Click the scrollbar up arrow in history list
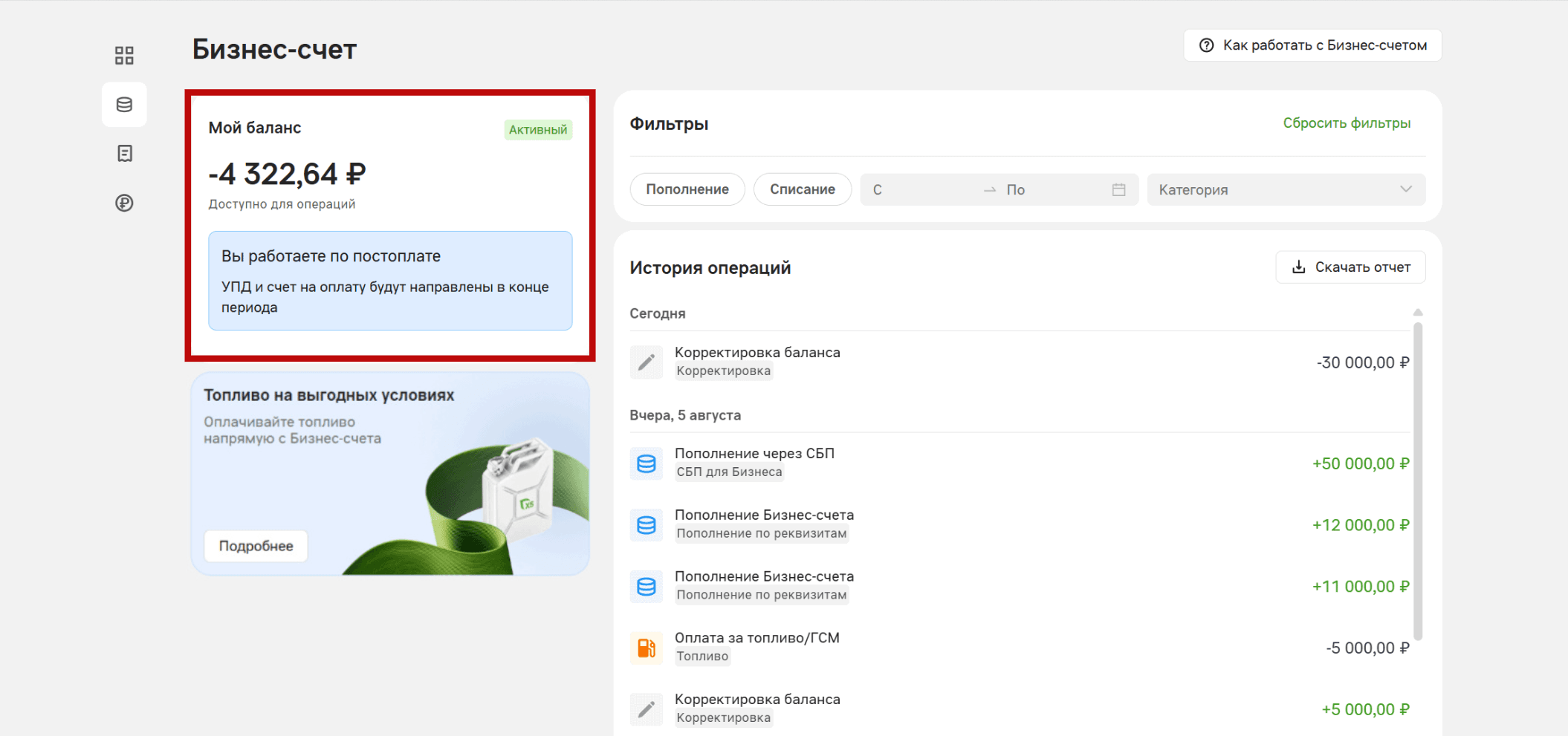The image size is (1568, 736). (1418, 313)
